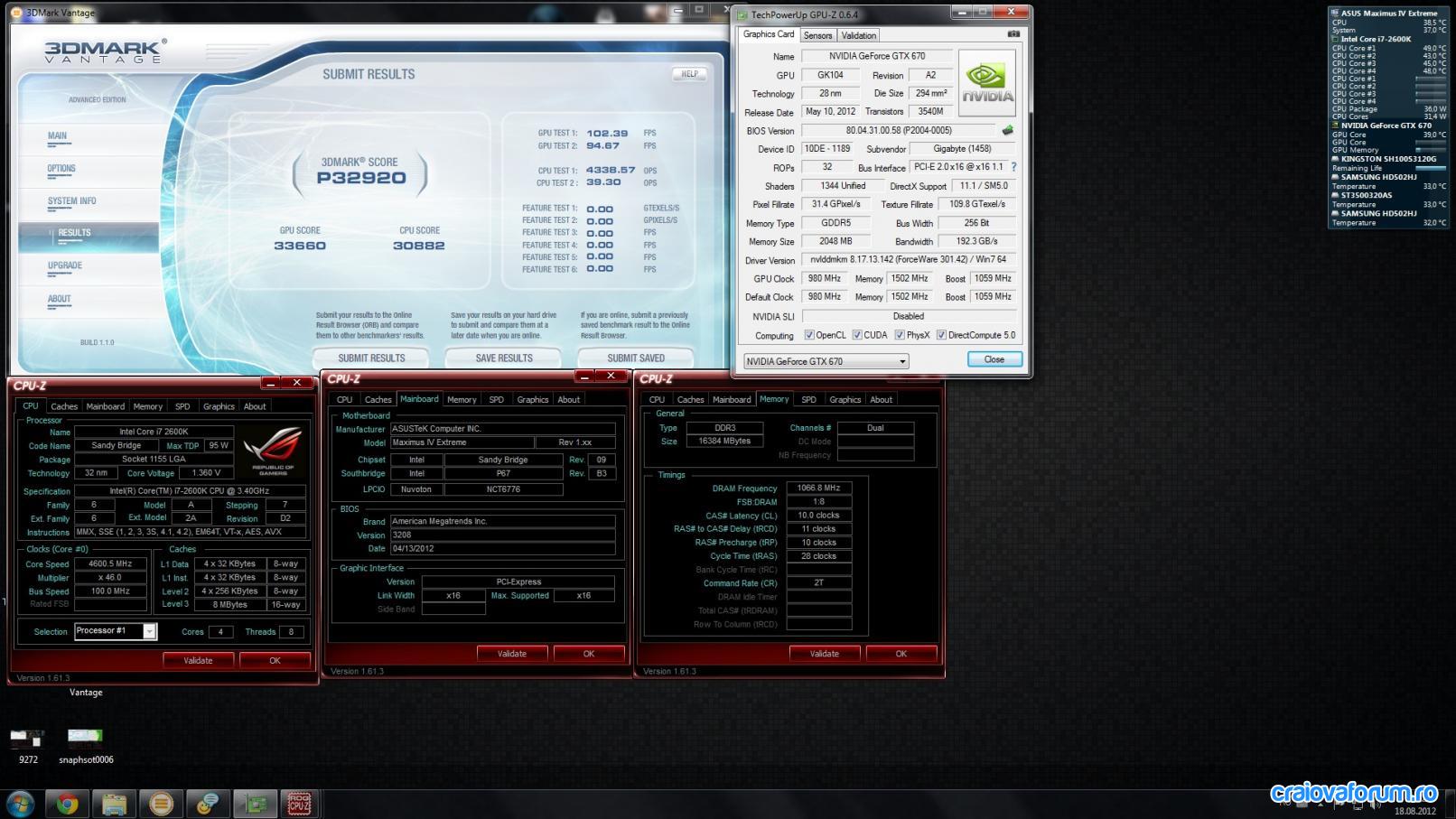Click the DRAM Frequency value 1066.8 MHz
1456x819 pixels.
[818, 488]
